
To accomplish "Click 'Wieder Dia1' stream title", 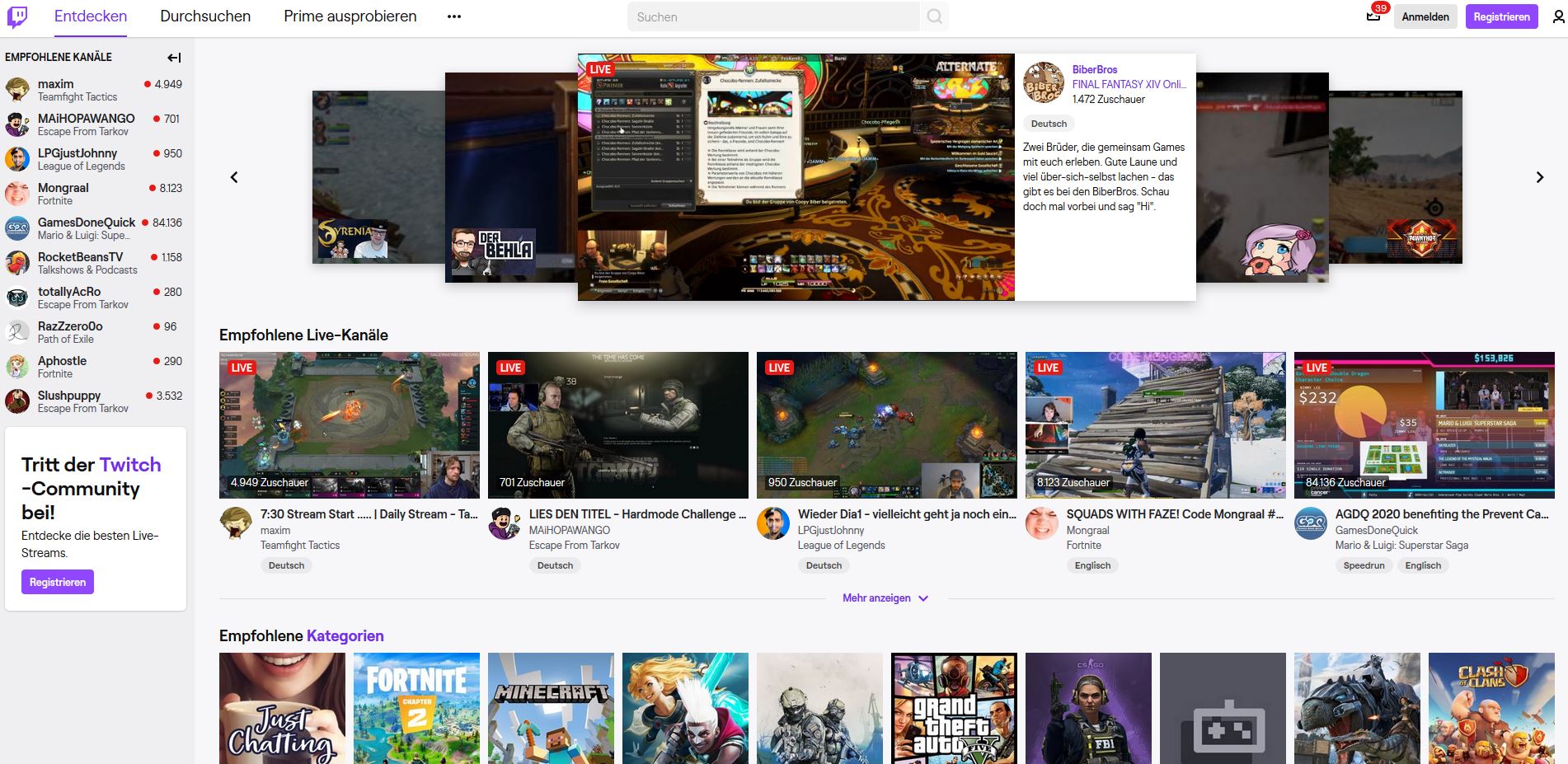I will pyautogui.click(x=907, y=514).
